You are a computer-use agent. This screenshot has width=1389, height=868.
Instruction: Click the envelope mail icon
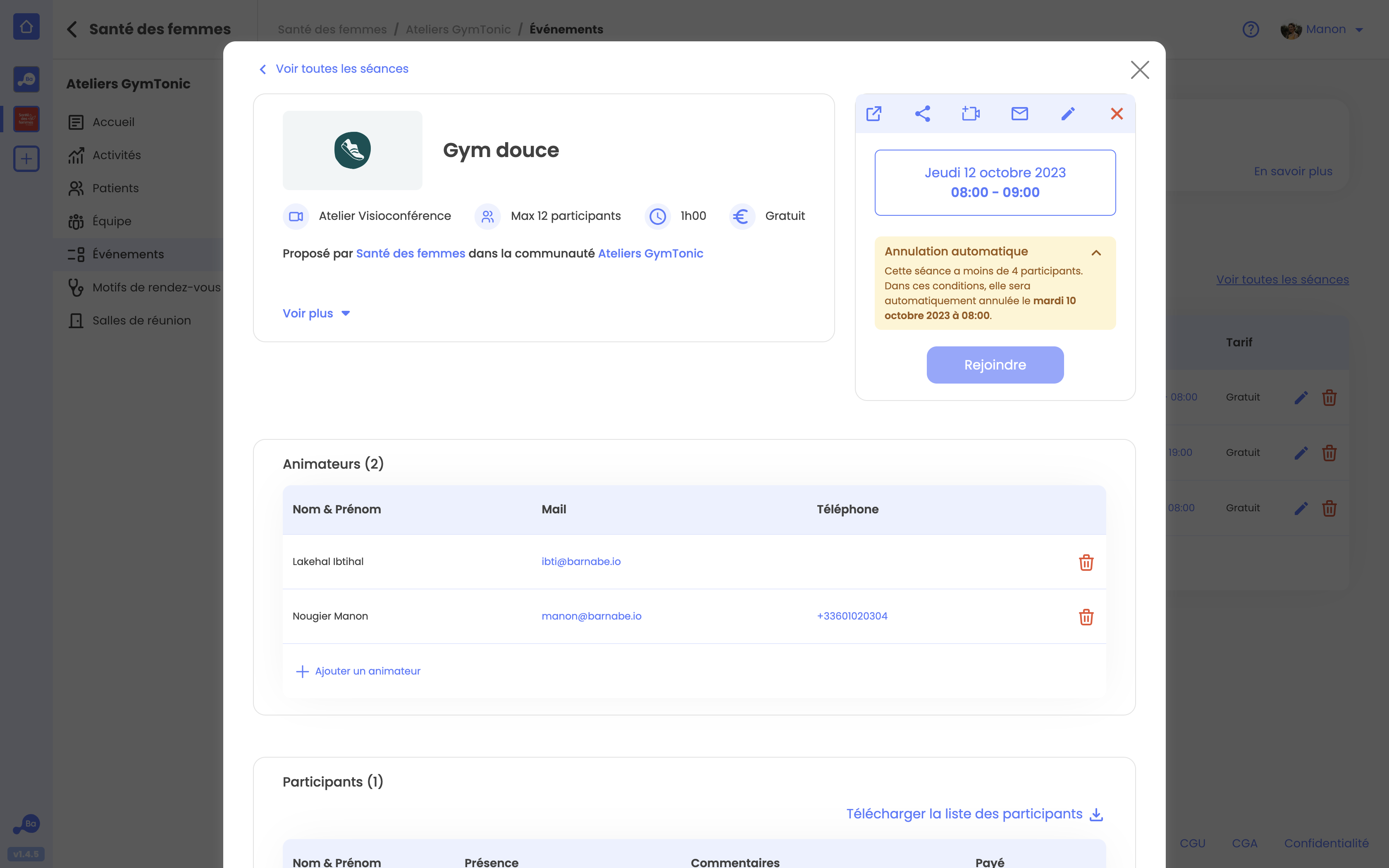tap(1019, 114)
